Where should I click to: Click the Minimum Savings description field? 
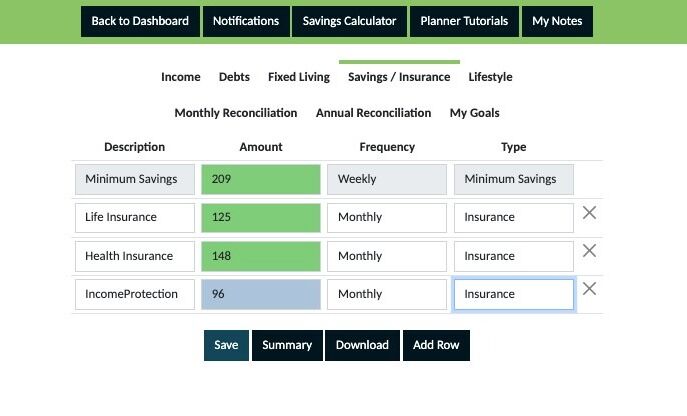[x=135, y=180]
